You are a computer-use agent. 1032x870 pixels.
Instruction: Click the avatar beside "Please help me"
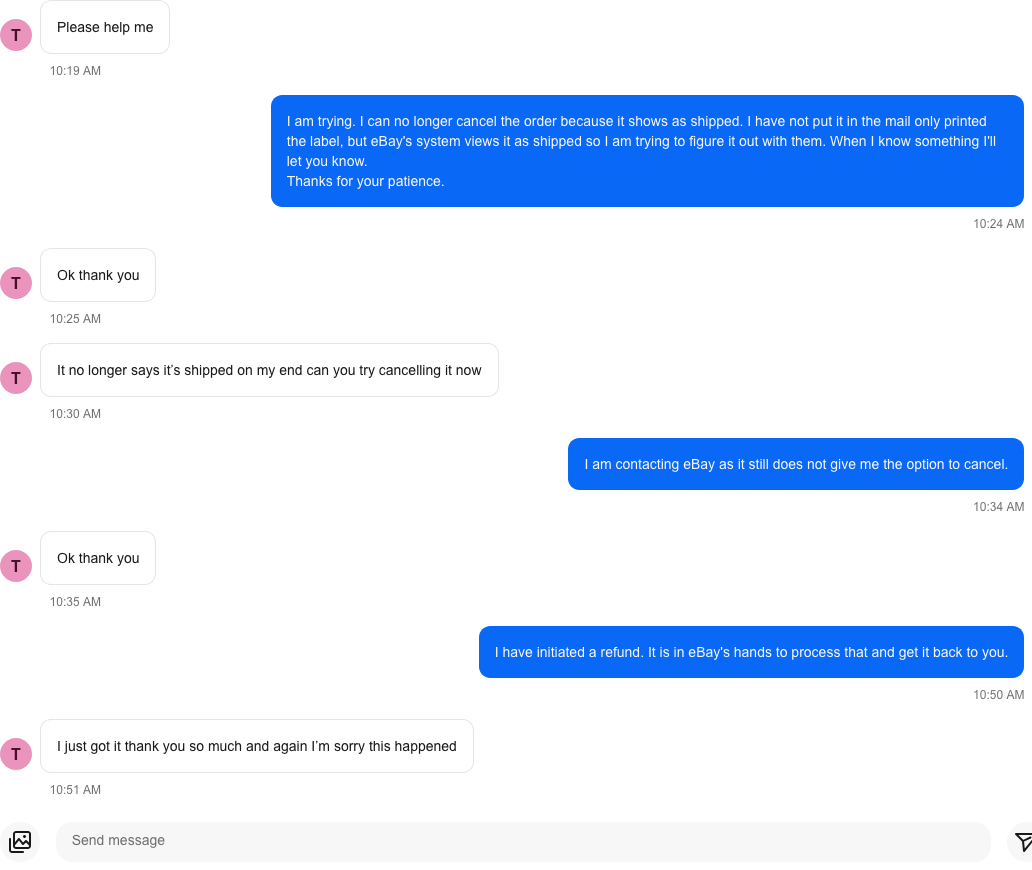[x=16, y=35]
